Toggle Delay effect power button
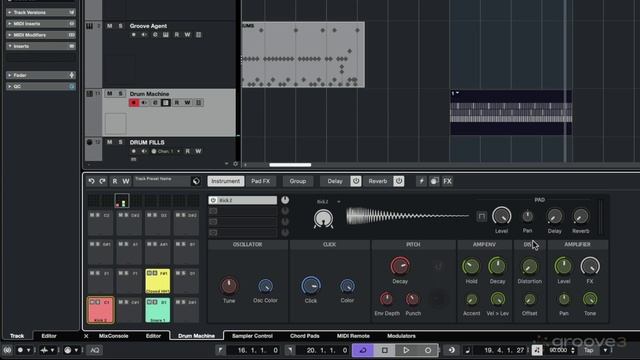 [356, 181]
